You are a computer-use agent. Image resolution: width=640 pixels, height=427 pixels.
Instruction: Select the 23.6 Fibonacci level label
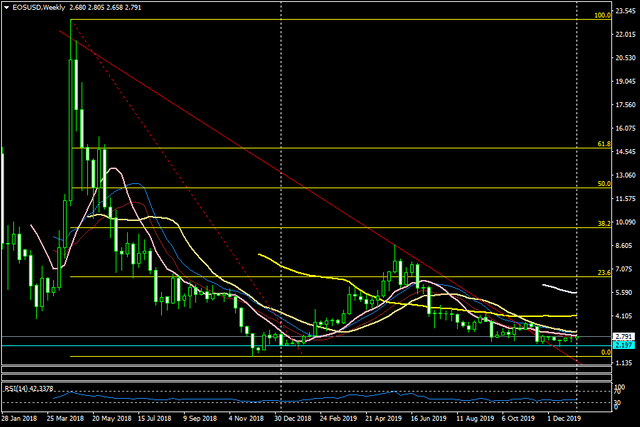(x=604, y=273)
